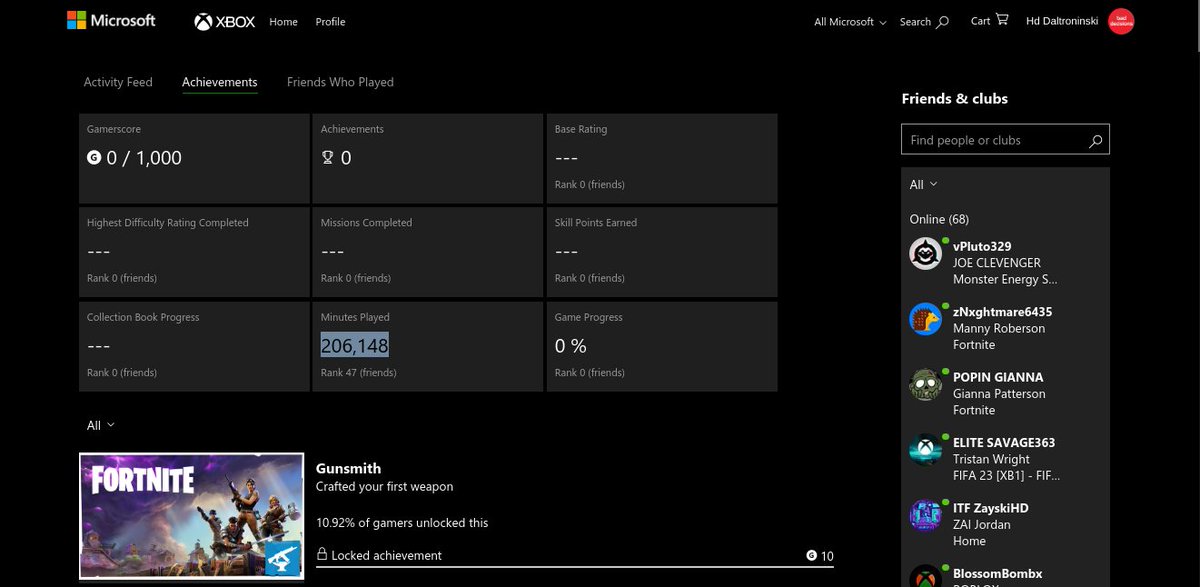This screenshot has height=587, width=1200.
Task: Click ELITE SAVAGE363's avatar
Action: click(925, 450)
